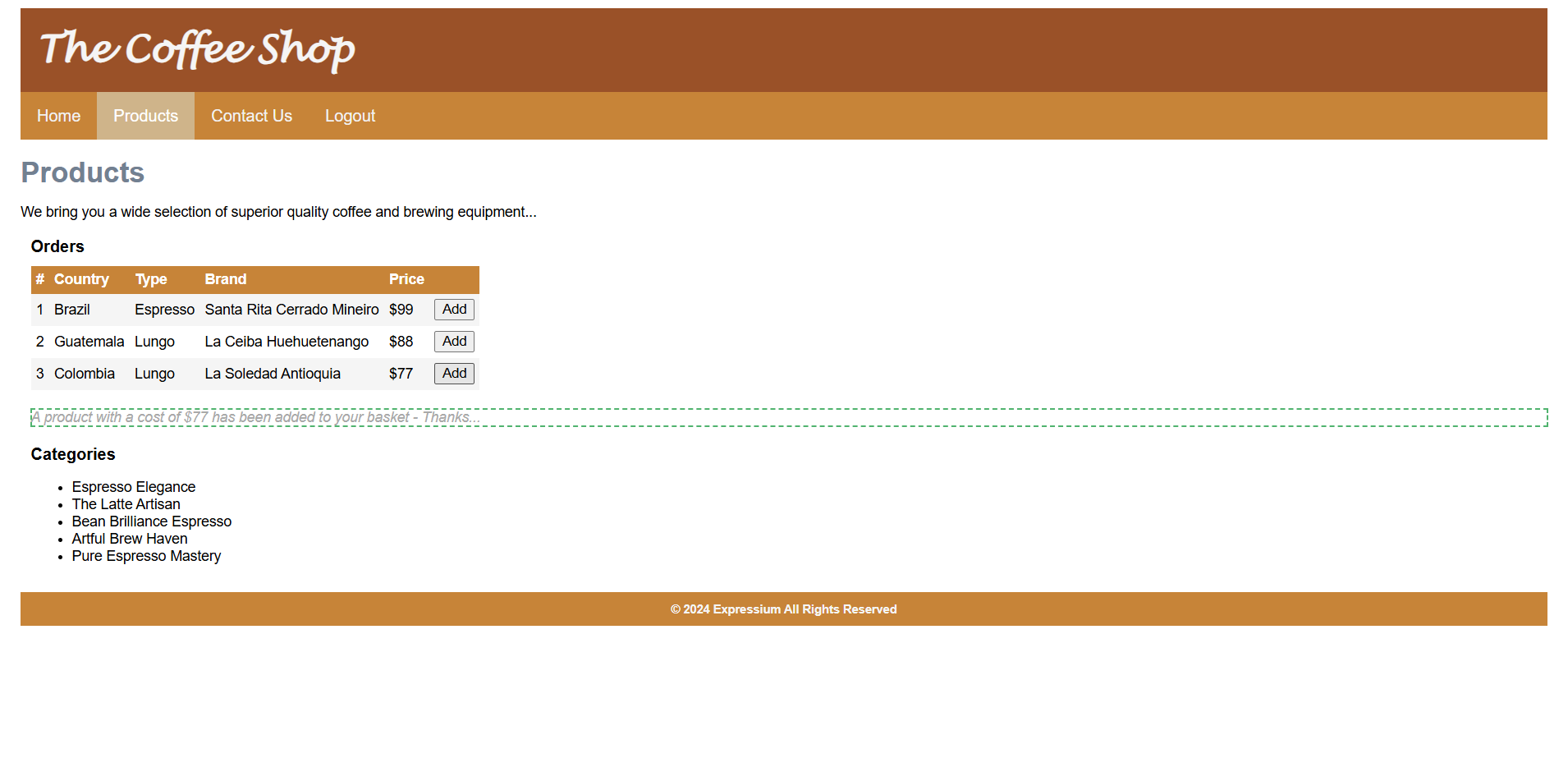
Task: Click the Type column header
Action: 151,279
